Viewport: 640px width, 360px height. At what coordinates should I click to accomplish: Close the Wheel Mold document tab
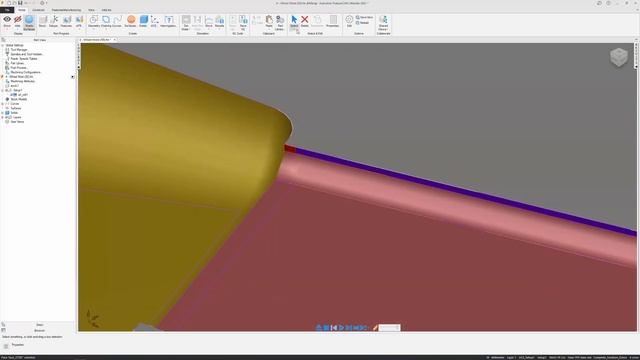115,40
